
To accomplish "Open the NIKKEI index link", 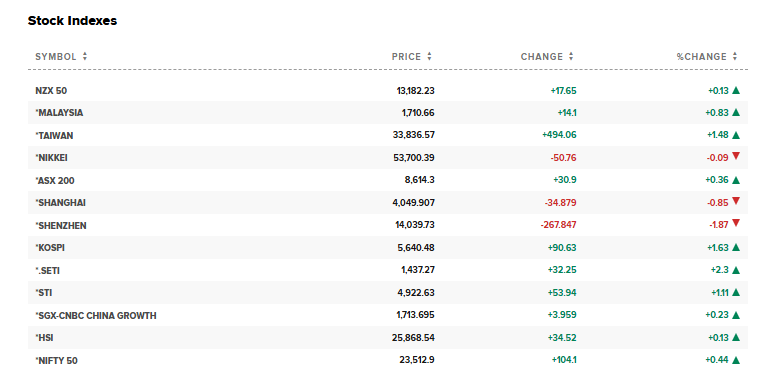I will click(x=51, y=158).
